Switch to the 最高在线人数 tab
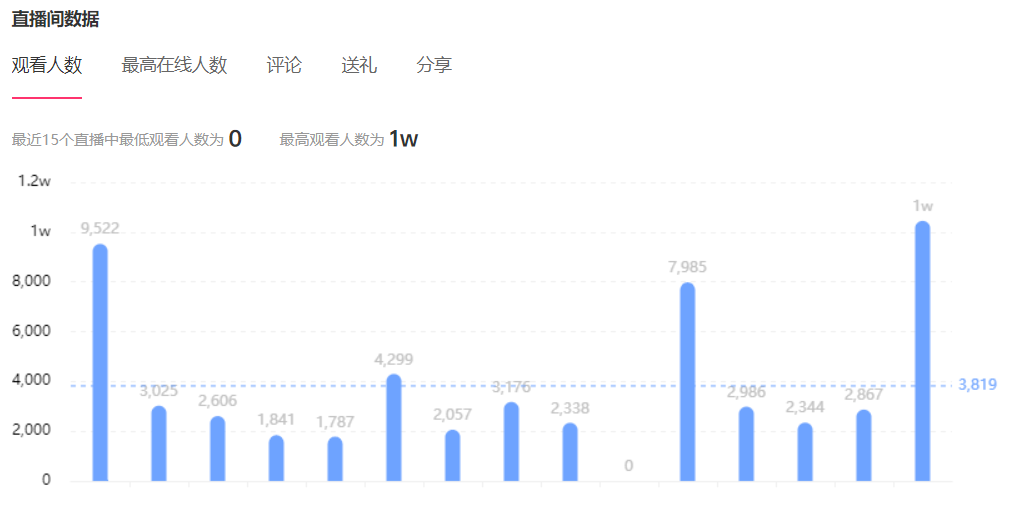This screenshot has height=518, width=1013. pos(174,65)
